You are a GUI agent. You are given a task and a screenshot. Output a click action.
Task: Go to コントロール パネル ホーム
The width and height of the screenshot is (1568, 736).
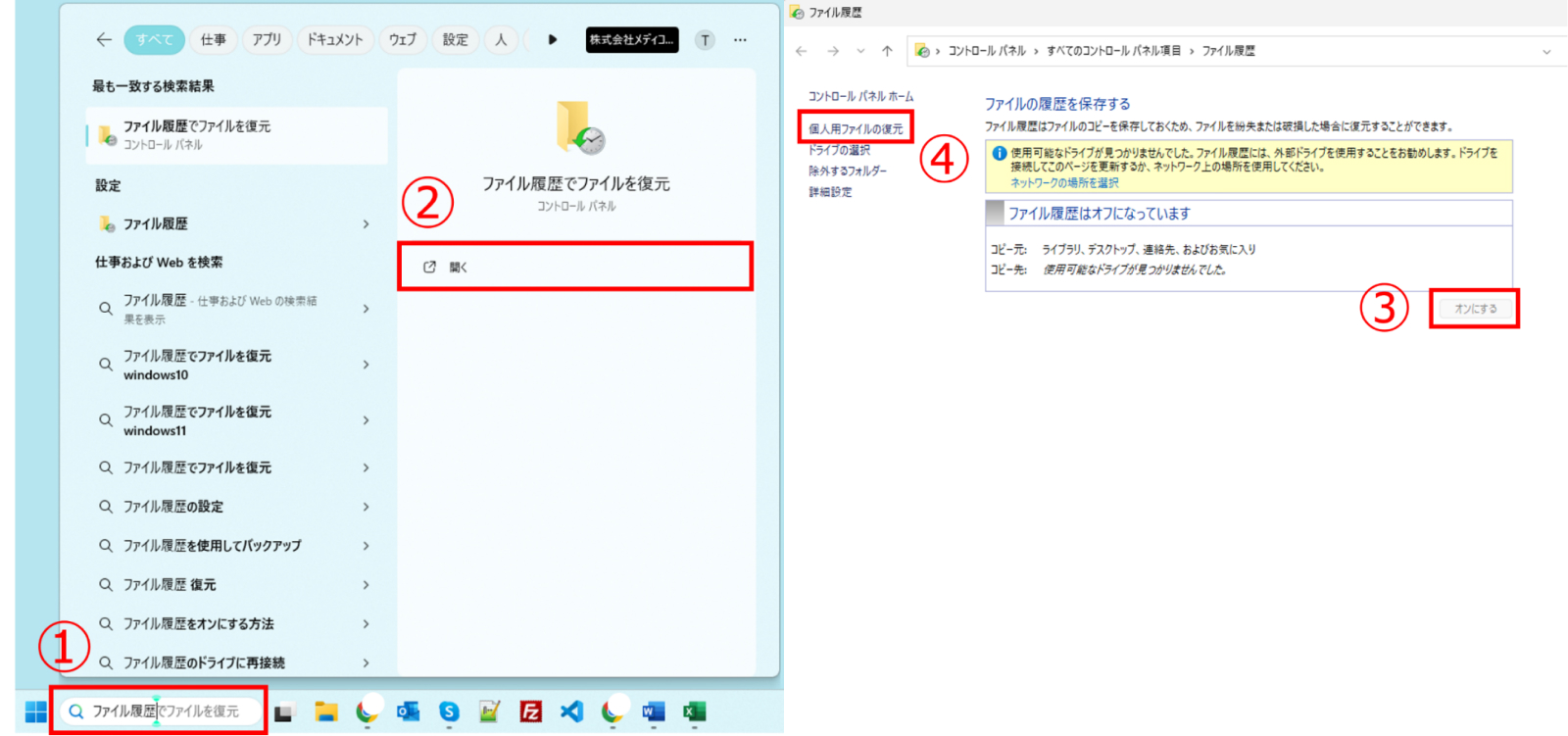click(860, 96)
